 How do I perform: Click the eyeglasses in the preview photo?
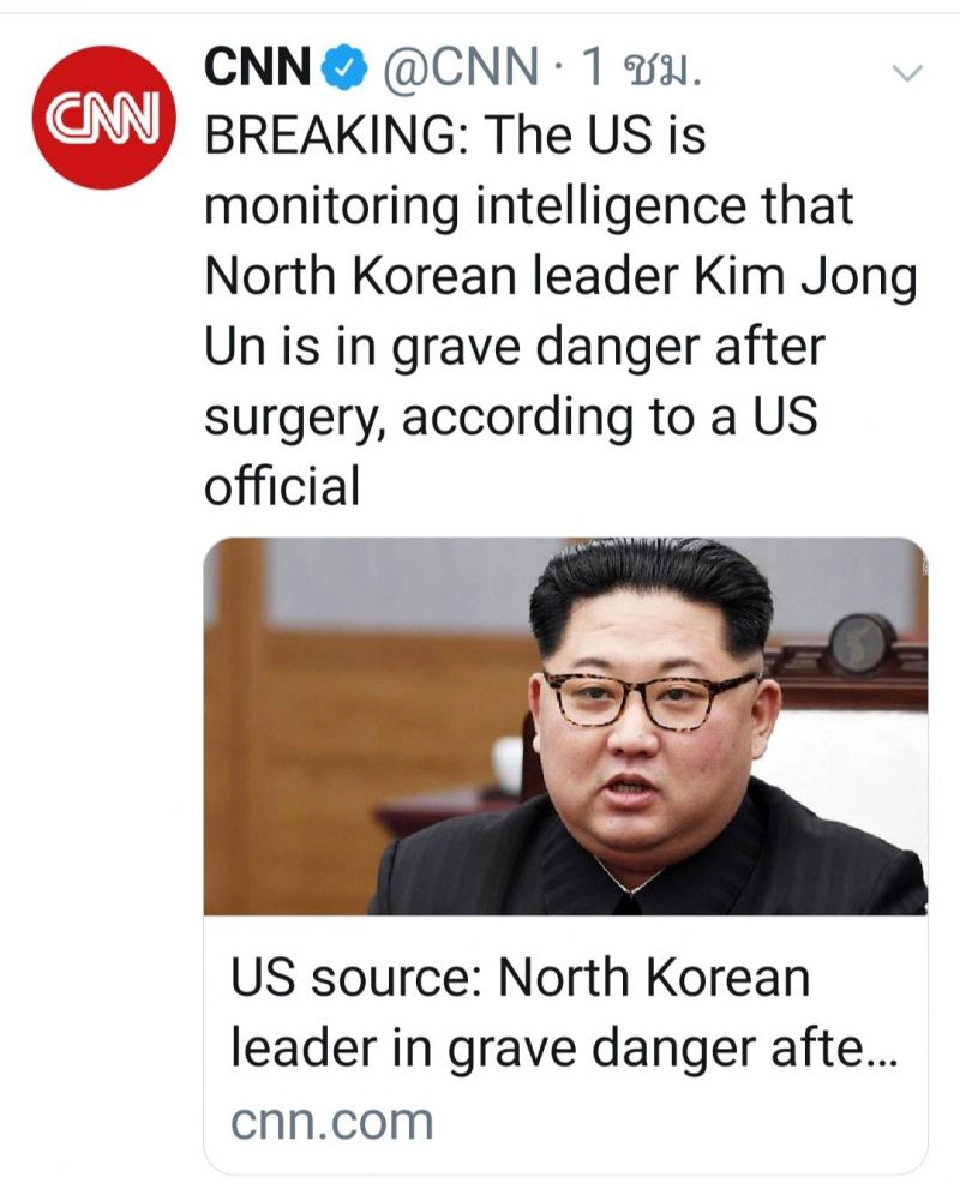pyautogui.click(x=651, y=699)
